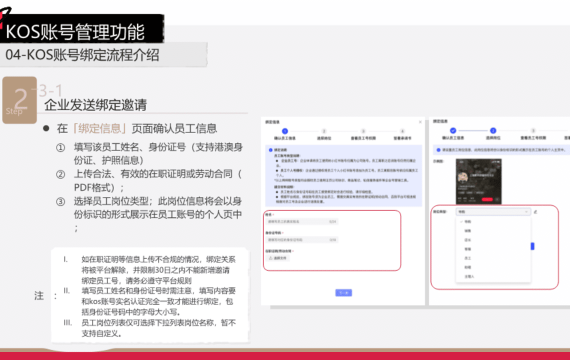Click the blue info icon beside 绑定说明
570x360 pixels.
[270, 150]
